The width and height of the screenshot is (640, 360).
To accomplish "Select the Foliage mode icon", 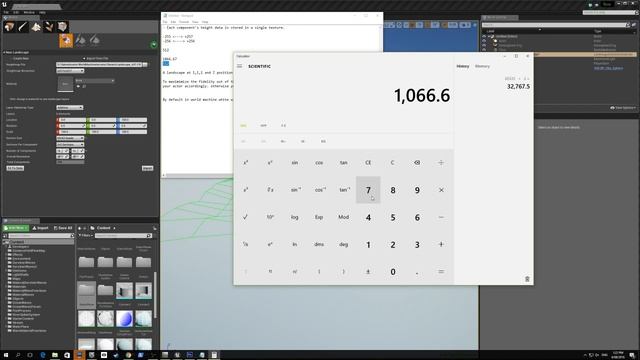I will click(x=49, y=27).
